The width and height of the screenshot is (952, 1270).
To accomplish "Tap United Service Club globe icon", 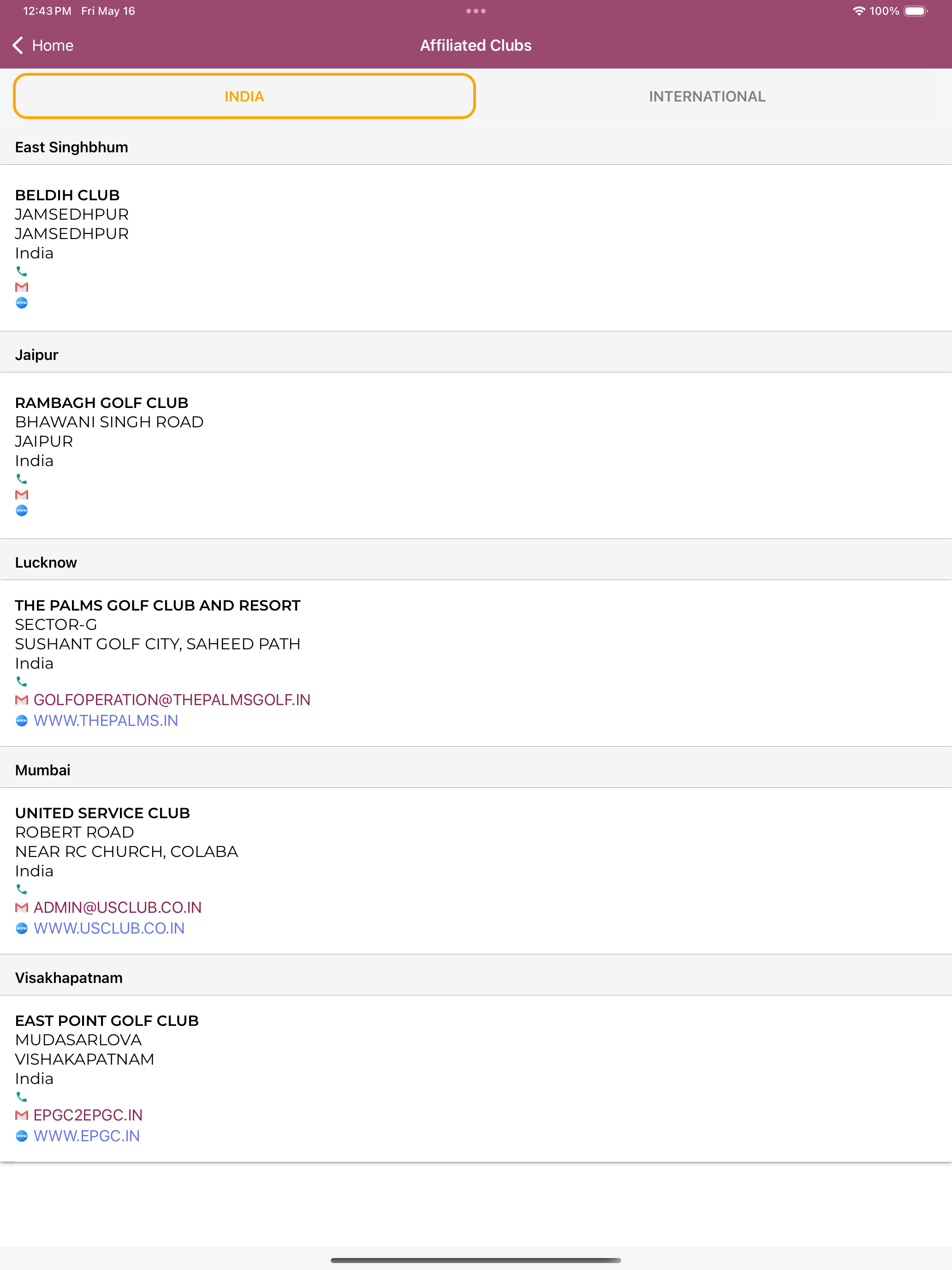I will coord(22,929).
